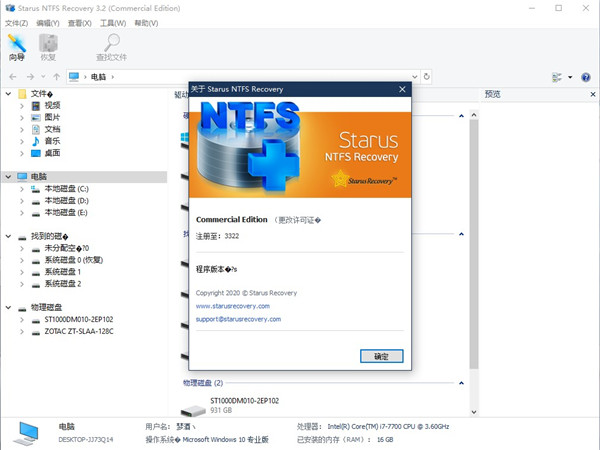The height and width of the screenshot is (450, 600).
Task: Select the 图片 pictures folder icon
Action: point(36,117)
